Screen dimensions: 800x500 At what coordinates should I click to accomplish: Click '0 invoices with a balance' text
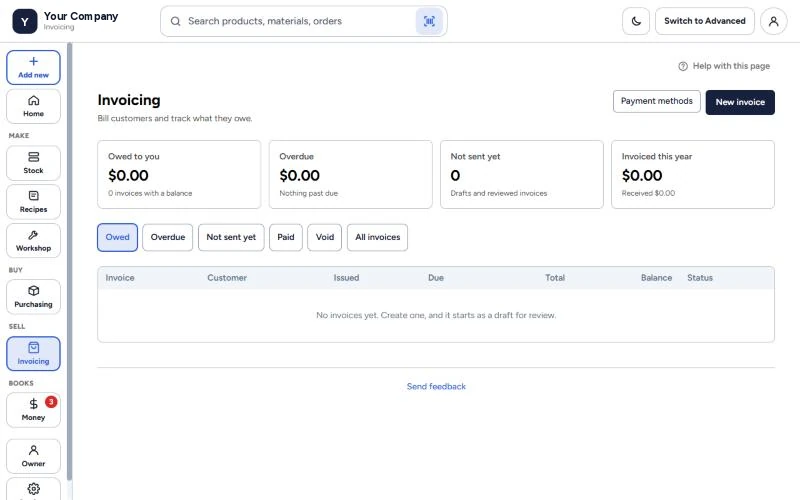tap(150, 193)
